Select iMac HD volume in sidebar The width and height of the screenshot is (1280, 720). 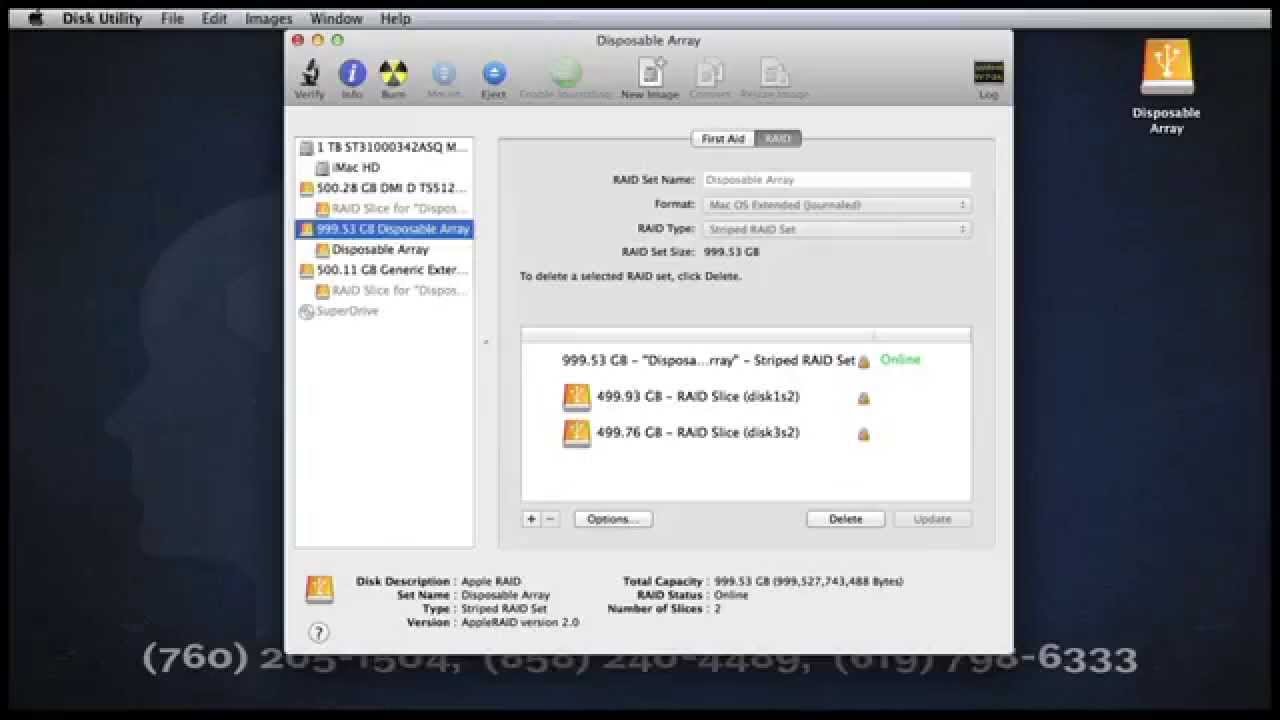coord(384,168)
